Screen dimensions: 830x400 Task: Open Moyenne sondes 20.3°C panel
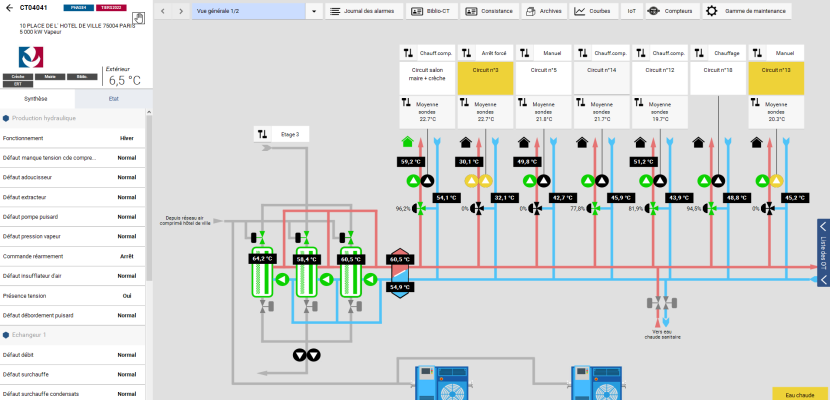click(777, 112)
